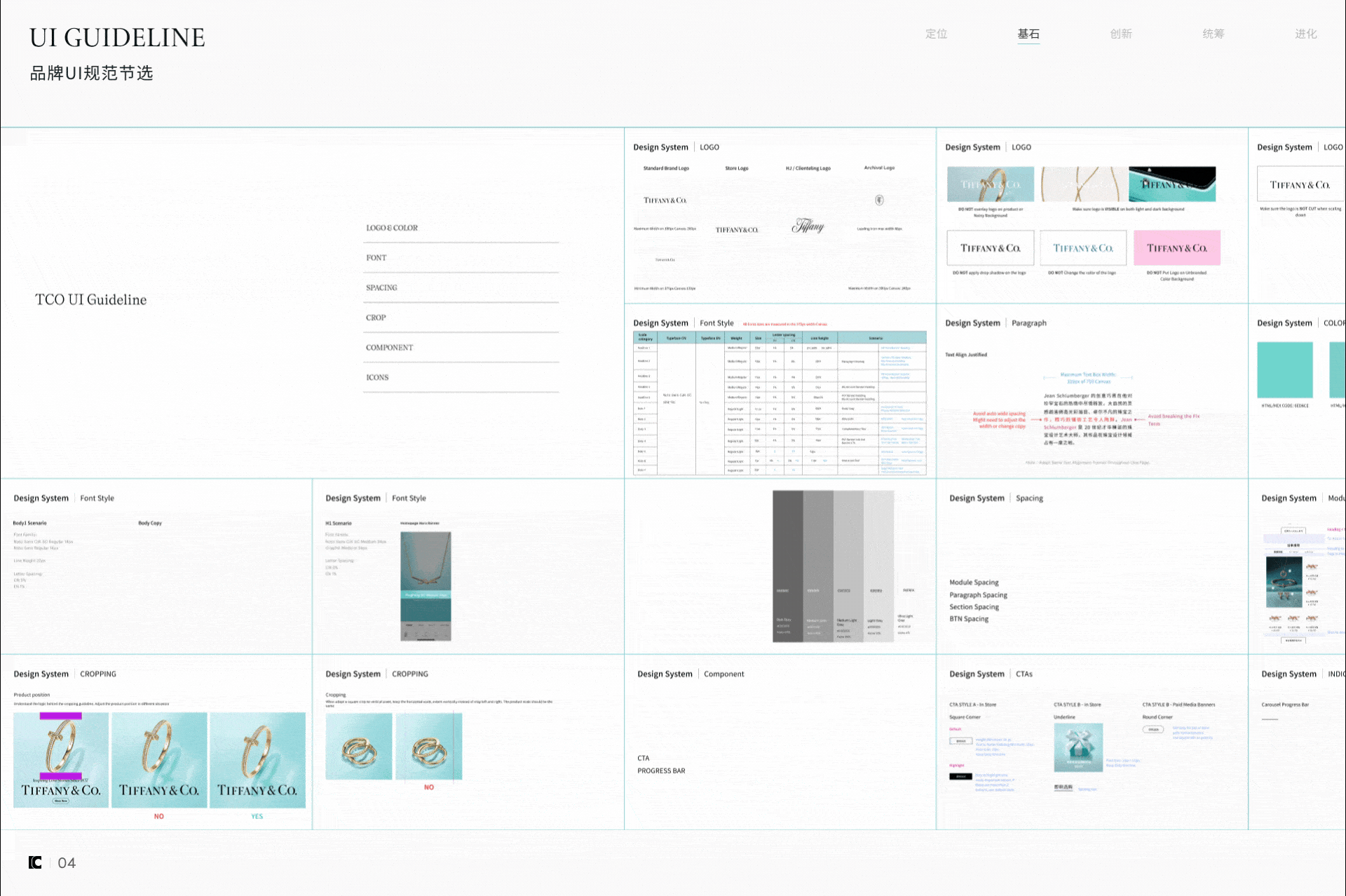Click the Carousel Progress Bar indicator
Image resolution: width=1346 pixels, height=896 pixels.
pos(1270,719)
